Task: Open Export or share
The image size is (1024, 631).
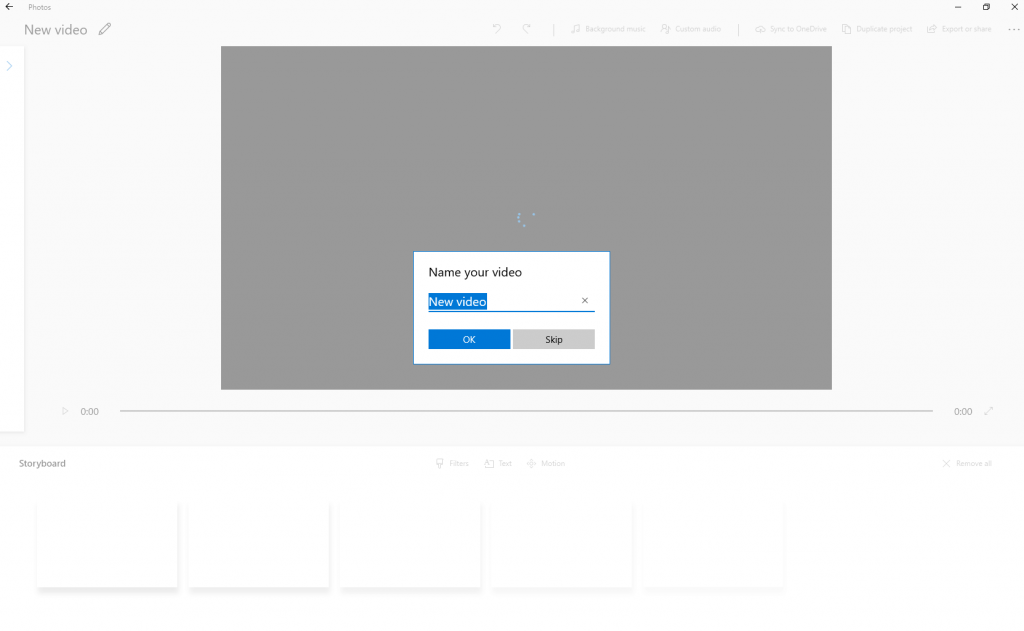Action: coord(959,29)
